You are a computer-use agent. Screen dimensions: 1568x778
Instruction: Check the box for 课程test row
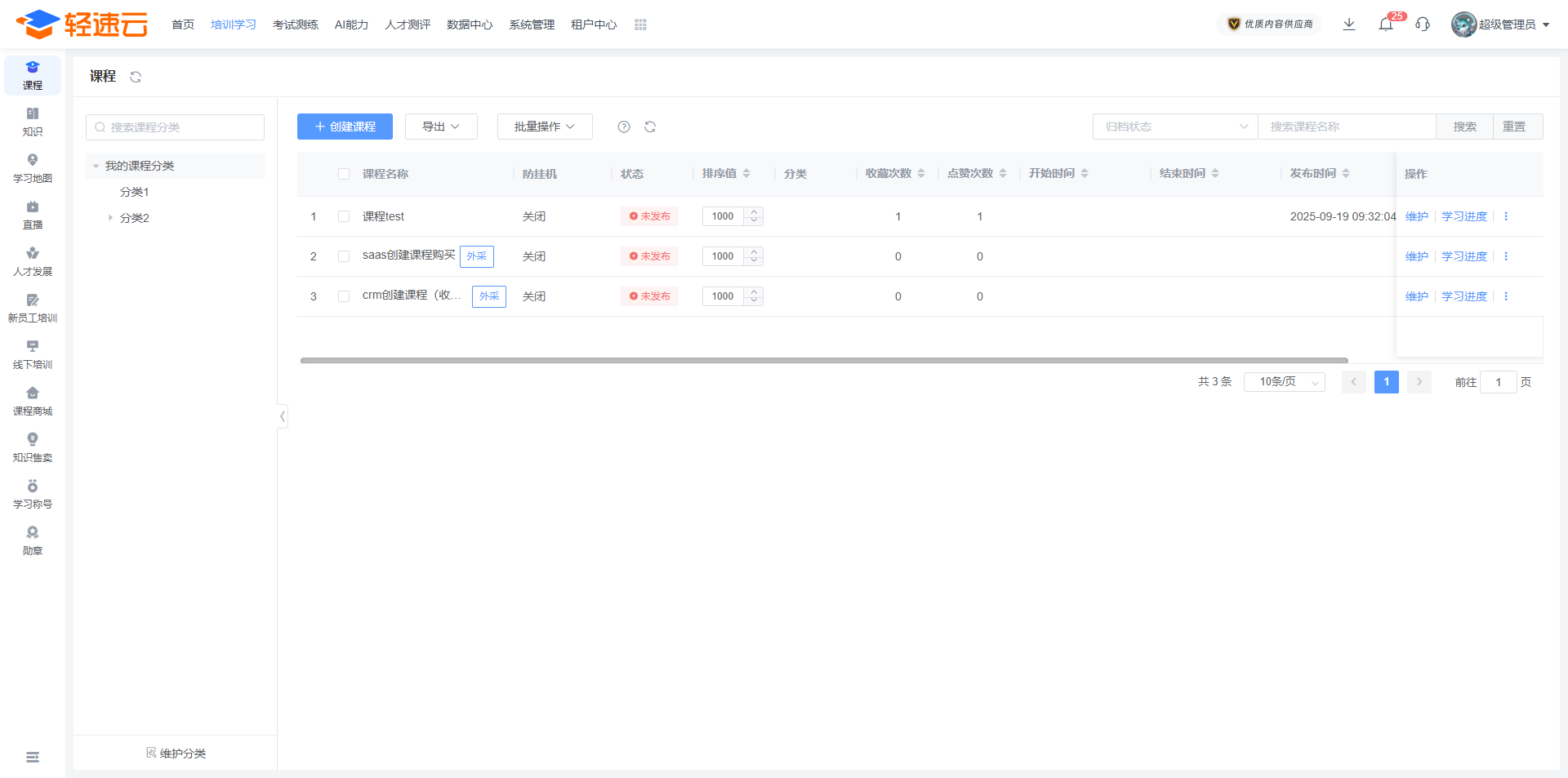coord(344,216)
